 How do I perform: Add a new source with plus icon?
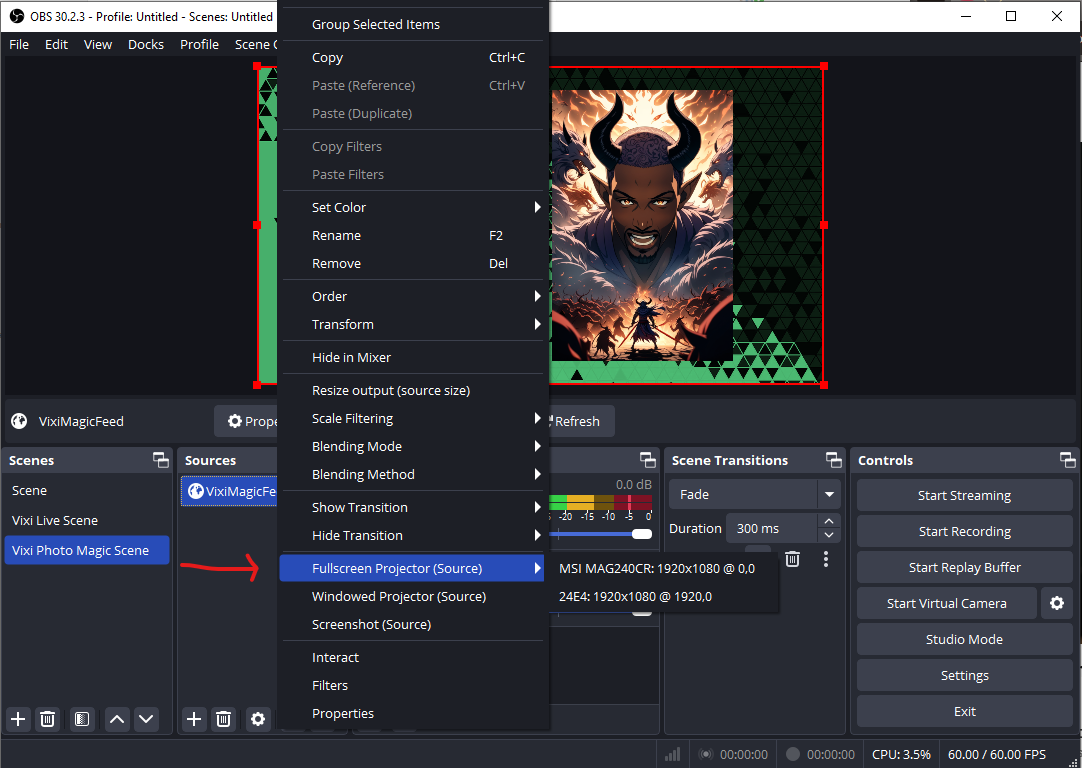[194, 719]
